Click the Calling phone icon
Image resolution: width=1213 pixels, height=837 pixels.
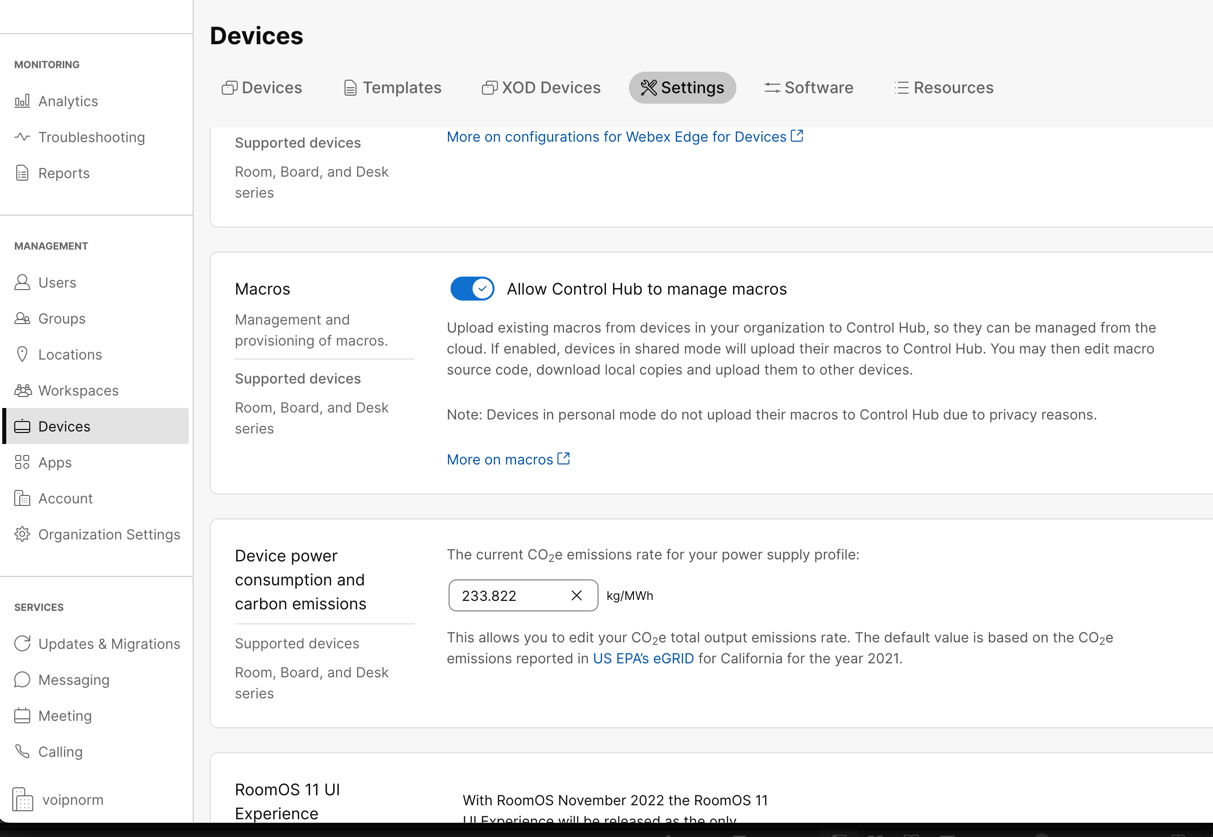tap(22, 752)
